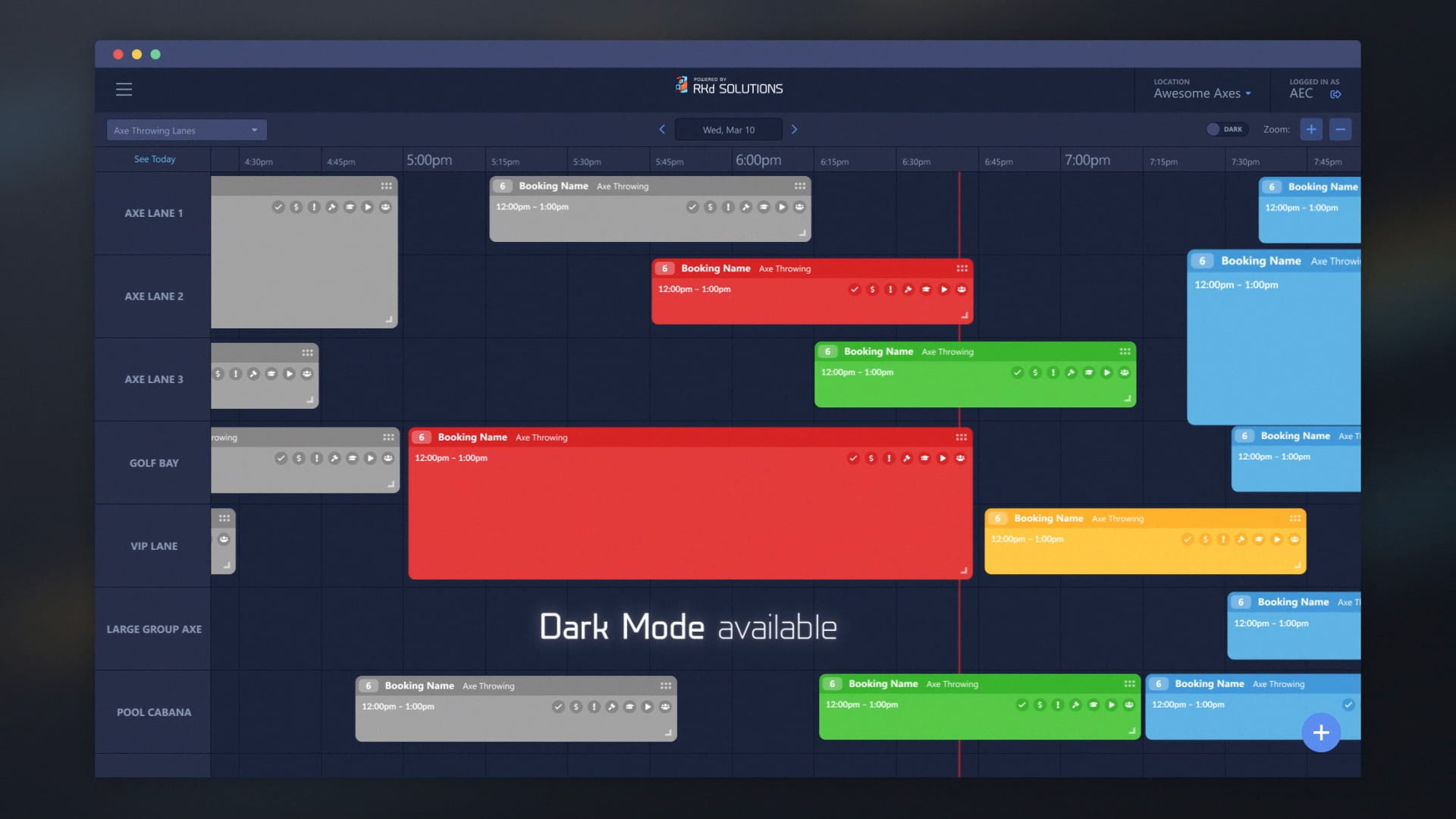Click play icon on Golf Bay red booking
The height and width of the screenshot is (819, 1456).
(x=943, y=458)
